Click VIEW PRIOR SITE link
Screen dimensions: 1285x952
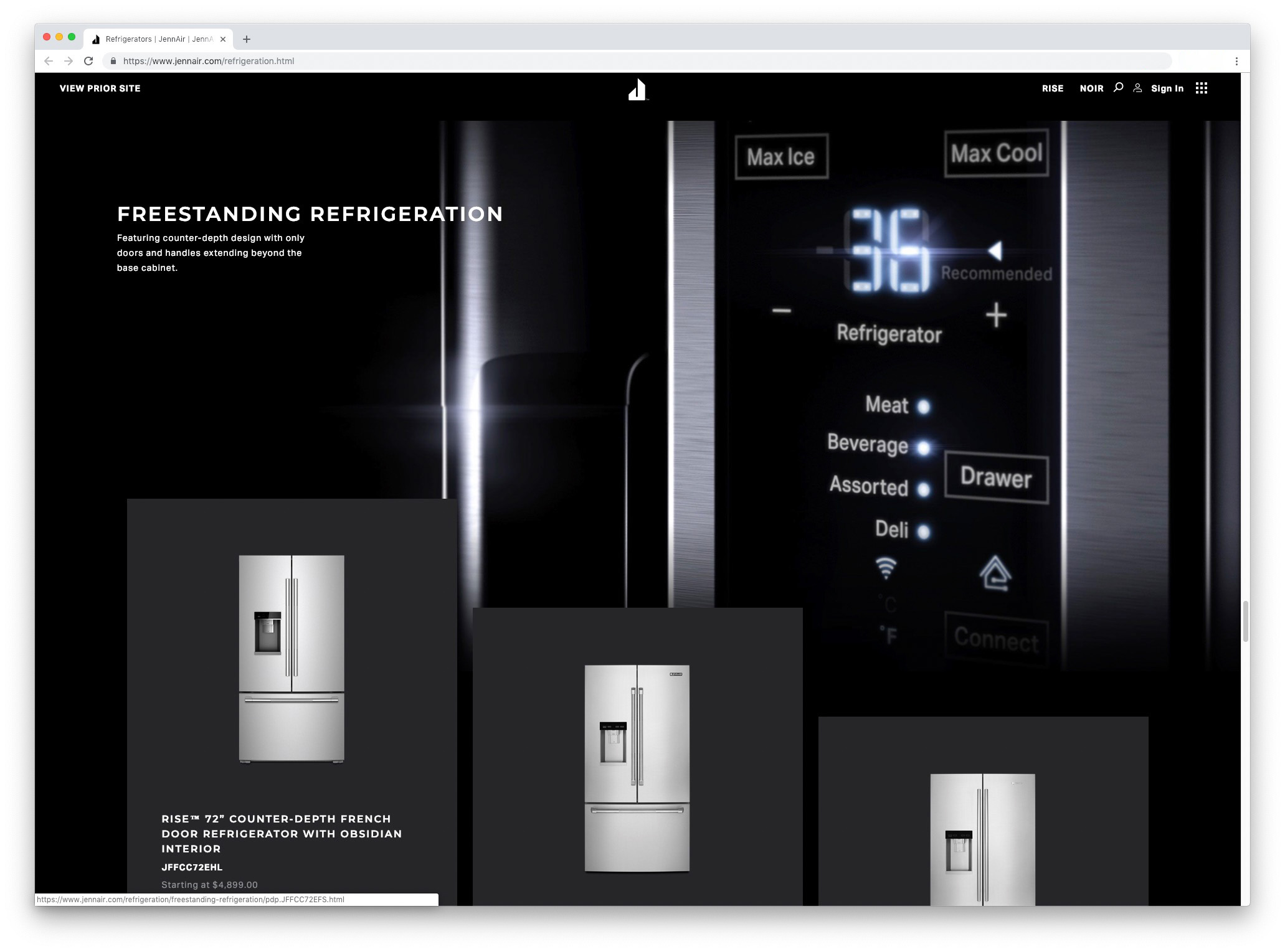click(x=100, y=88)
